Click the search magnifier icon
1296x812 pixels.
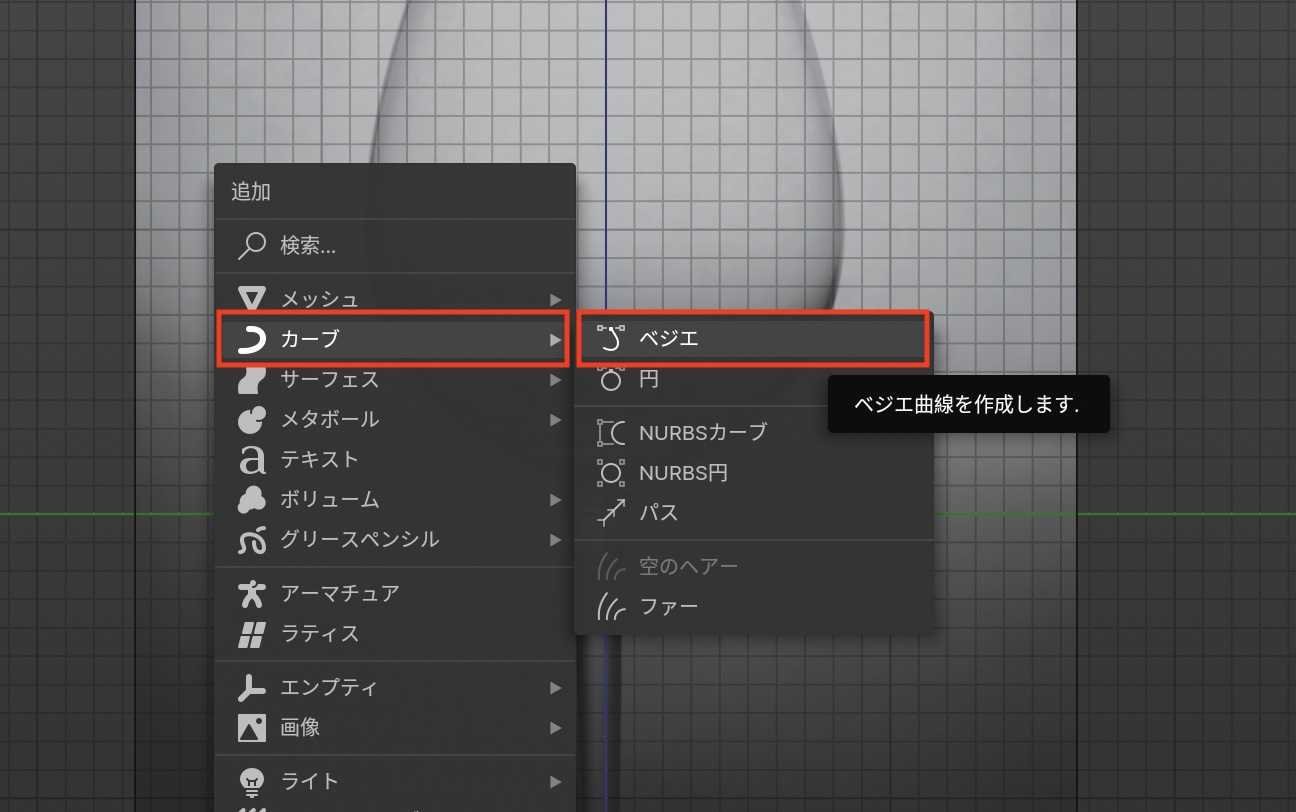pos(252,245)
